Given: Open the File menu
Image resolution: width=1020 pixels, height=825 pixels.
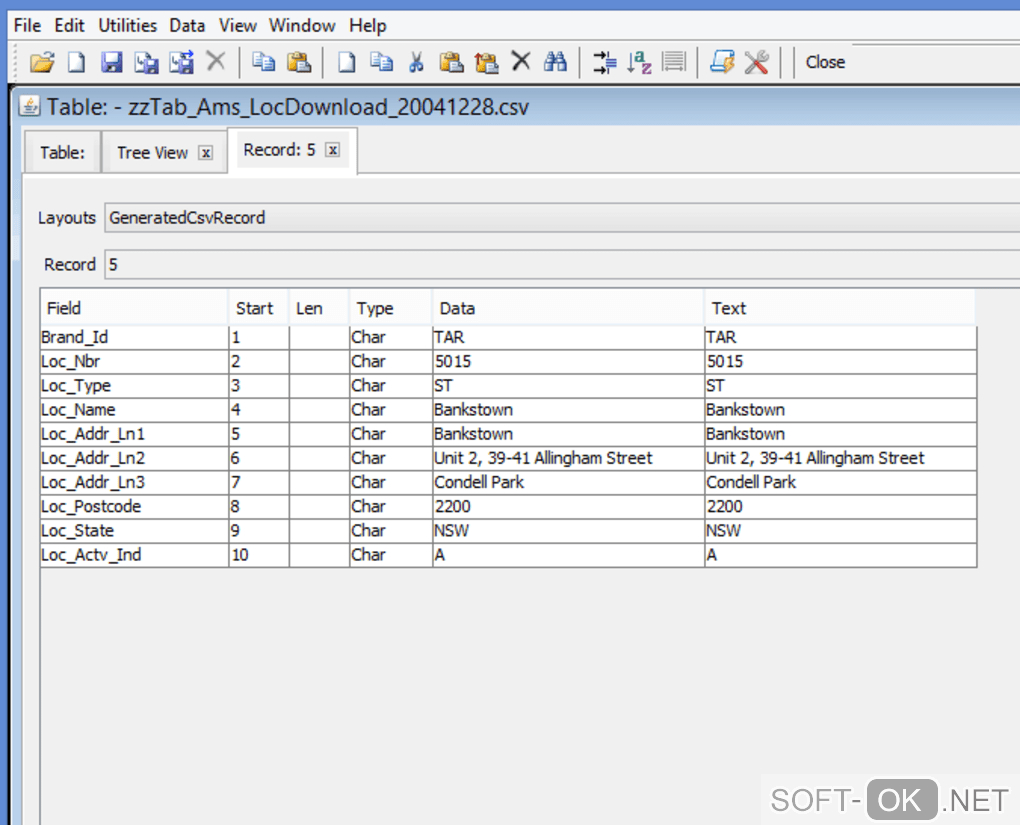Looking at the screenshot, I should tap(27, 25).
